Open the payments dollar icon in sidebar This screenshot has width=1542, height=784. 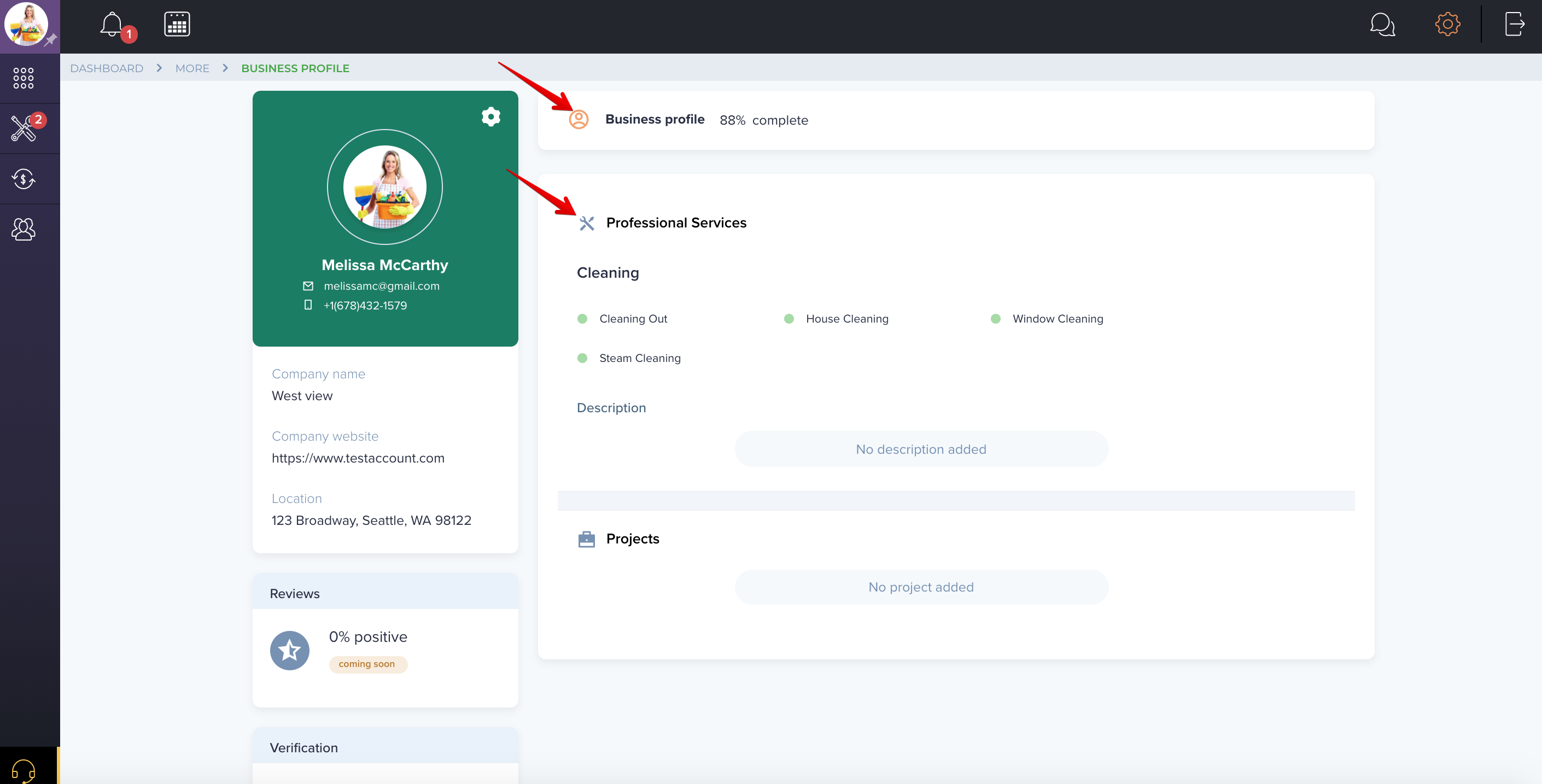coord(24,178)
